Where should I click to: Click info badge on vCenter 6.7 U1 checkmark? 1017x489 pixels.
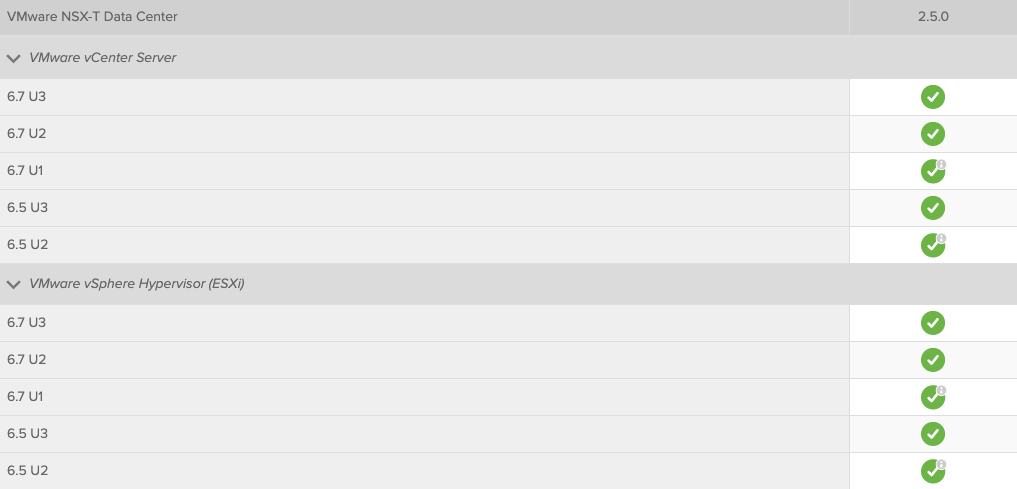click(941, 165)
